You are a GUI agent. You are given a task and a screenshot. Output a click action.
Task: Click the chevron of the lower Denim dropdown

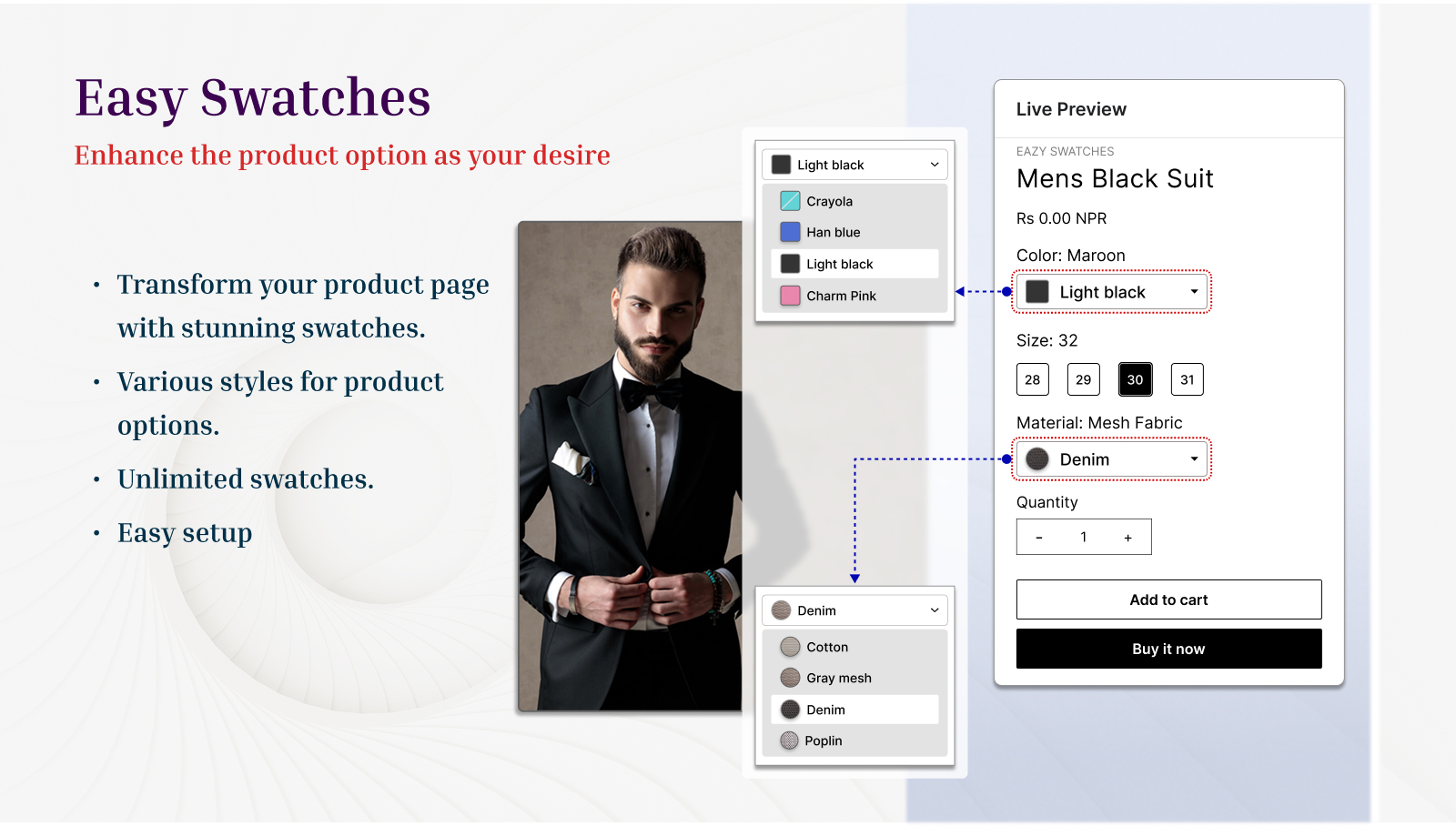click(935, 610)
